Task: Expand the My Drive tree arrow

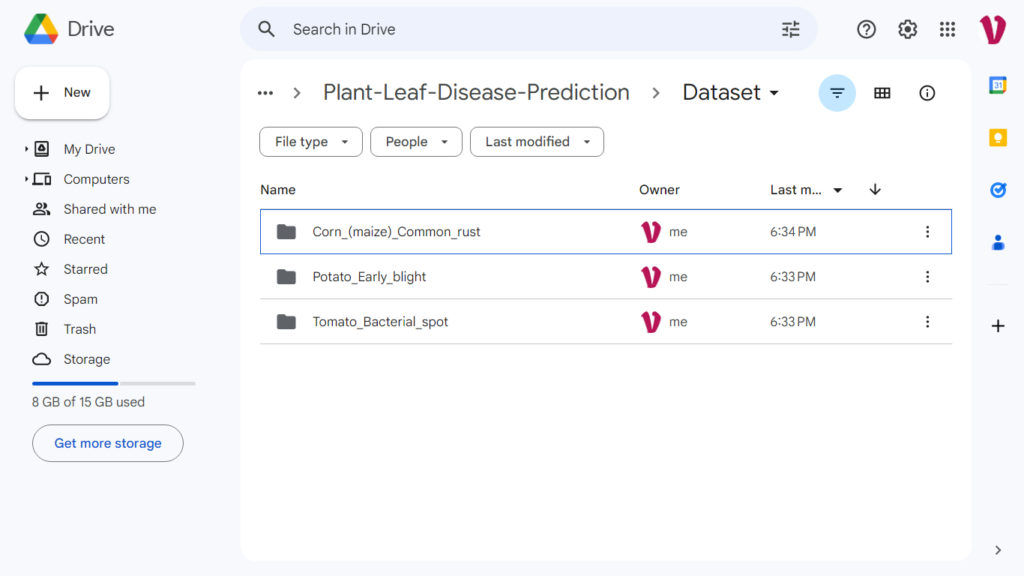Action: pos(26,149)
